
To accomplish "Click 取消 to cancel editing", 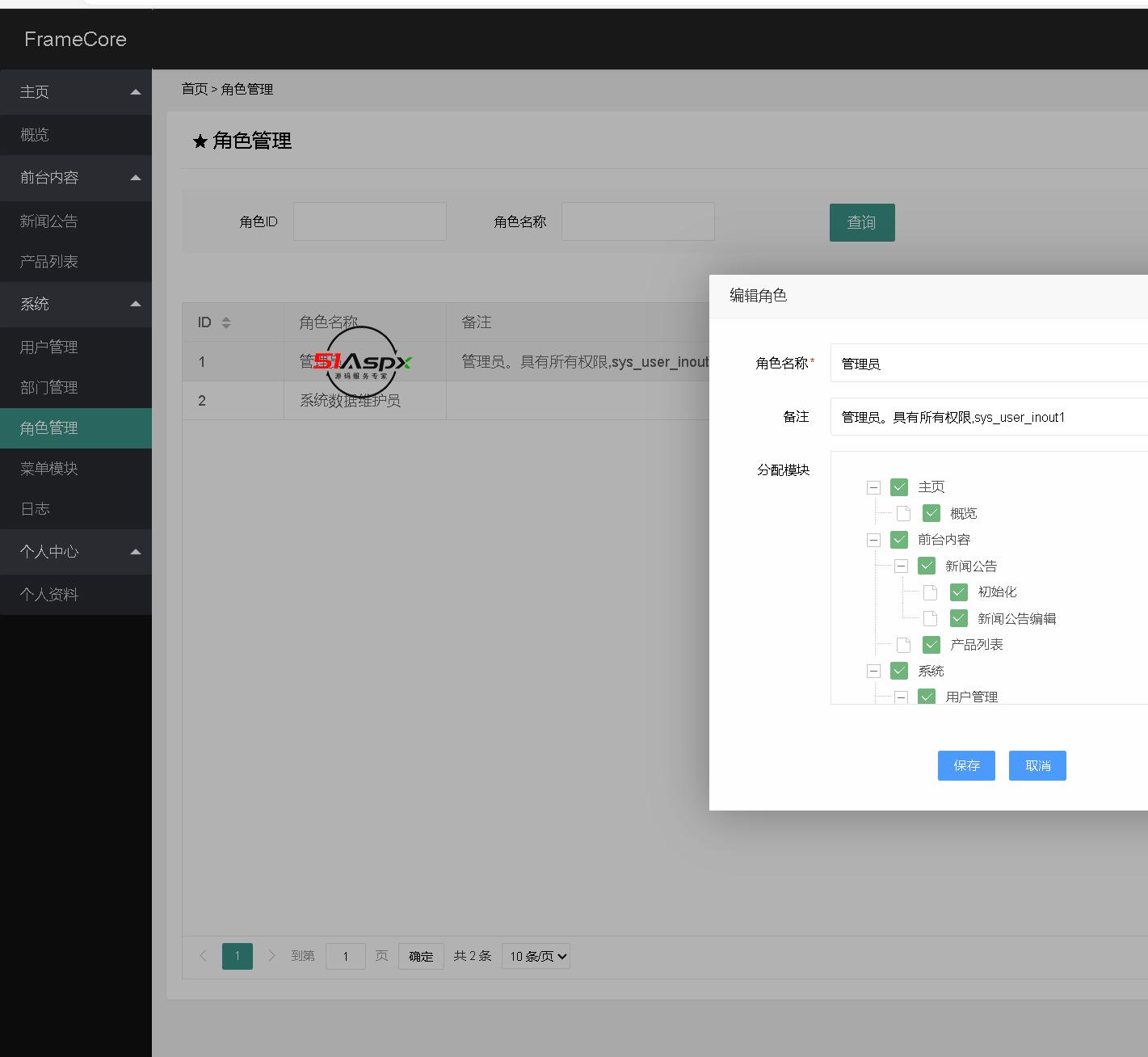I will (x=1037, y=765).
